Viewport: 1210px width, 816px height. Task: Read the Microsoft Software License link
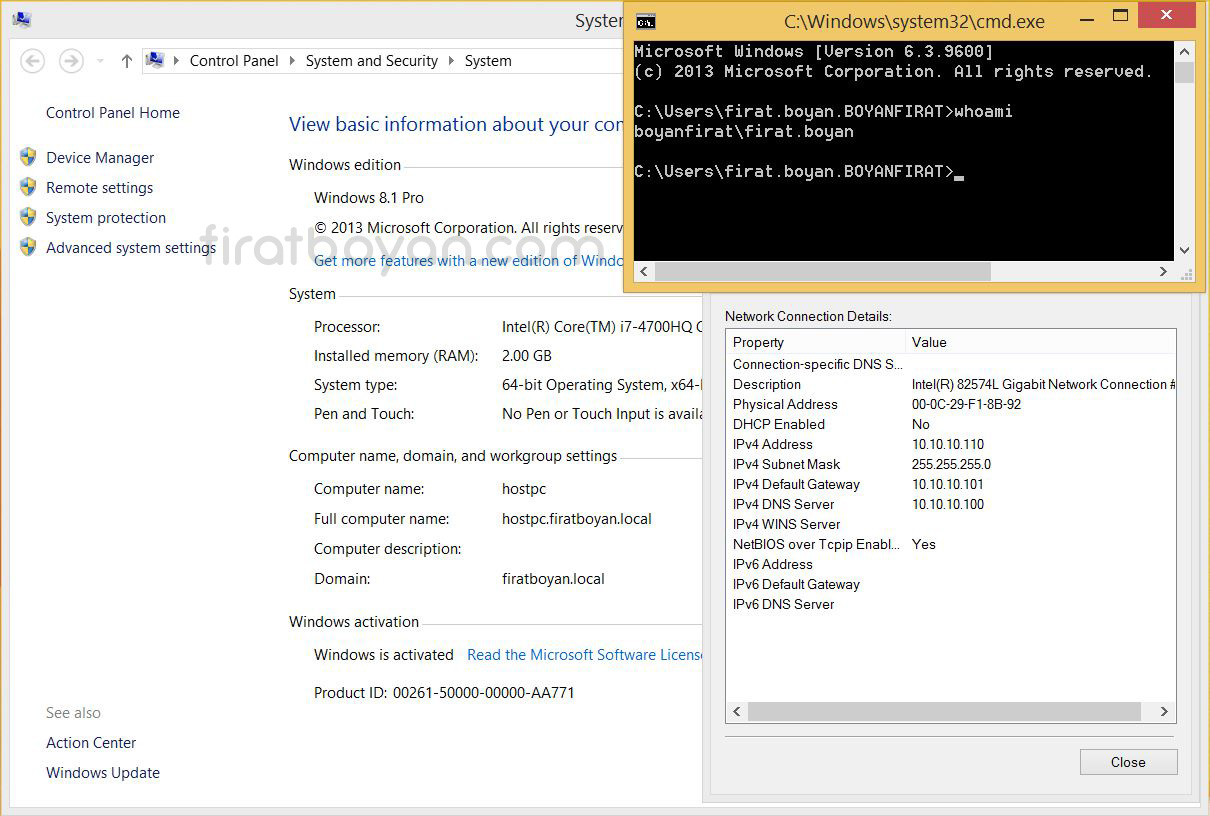point(585,655)
